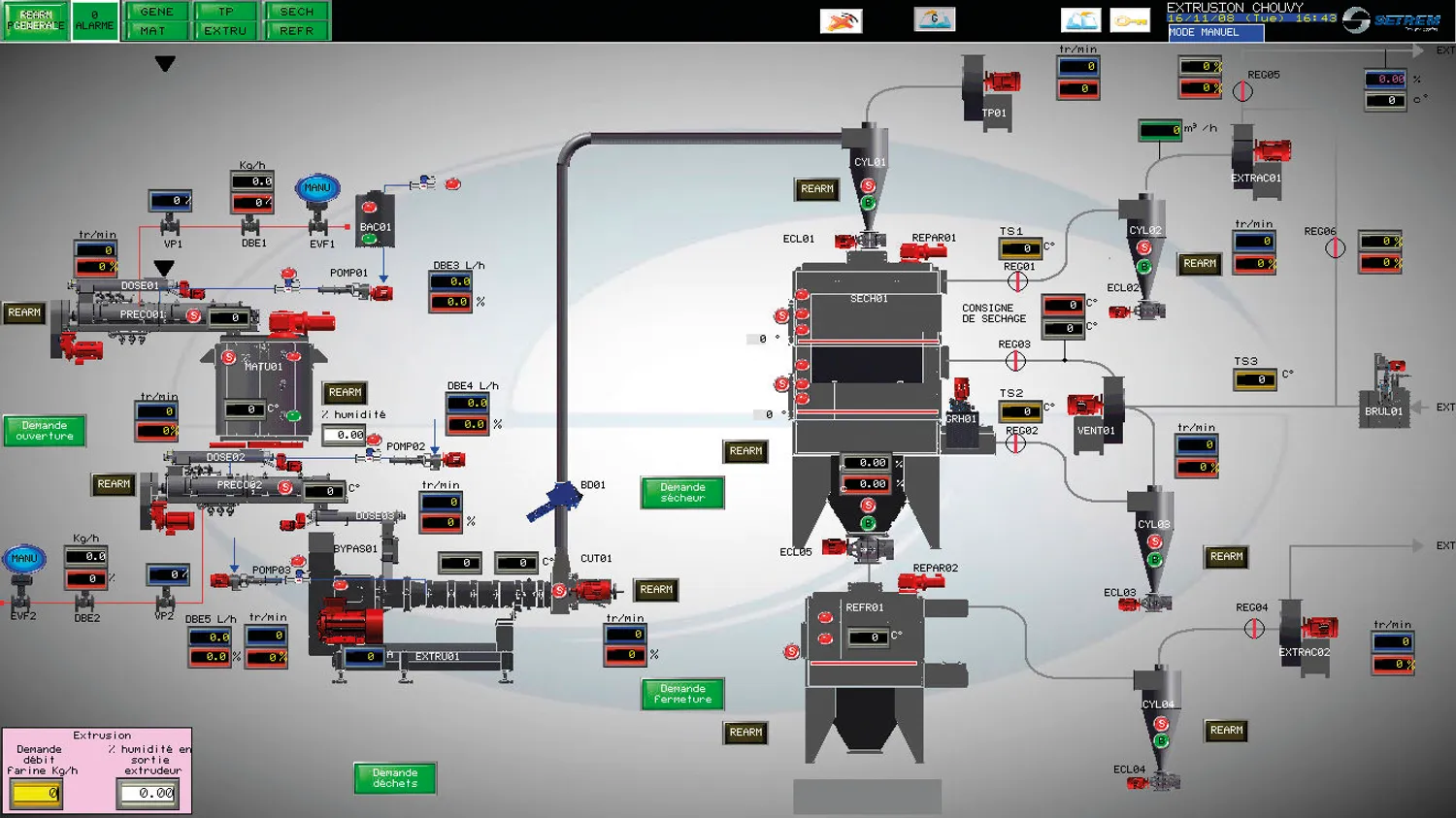This screenshot has width=1456, height=818.
Task: Click the yellow Demande débit farine field
Action: (36, 794)
